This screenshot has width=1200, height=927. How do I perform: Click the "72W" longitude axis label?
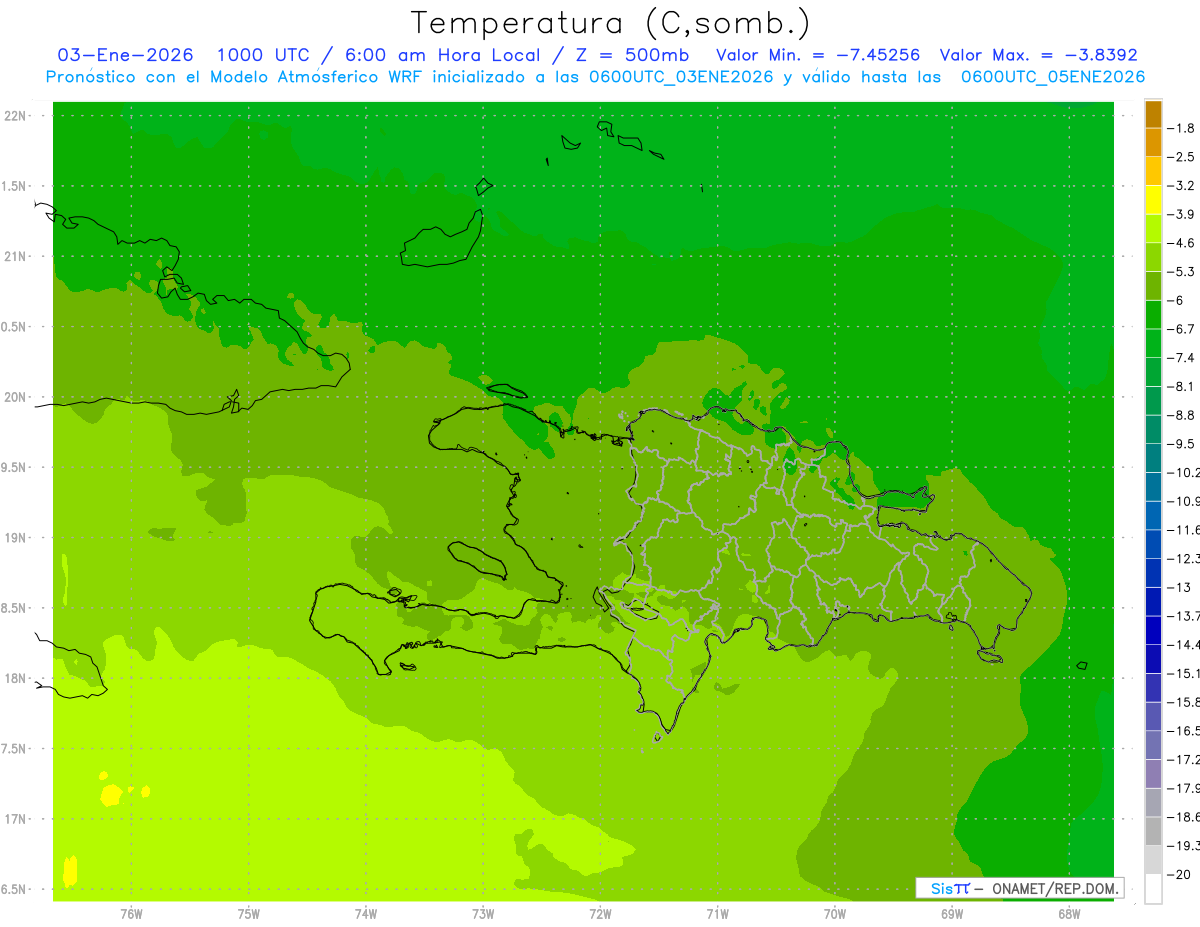pos(600,913)
